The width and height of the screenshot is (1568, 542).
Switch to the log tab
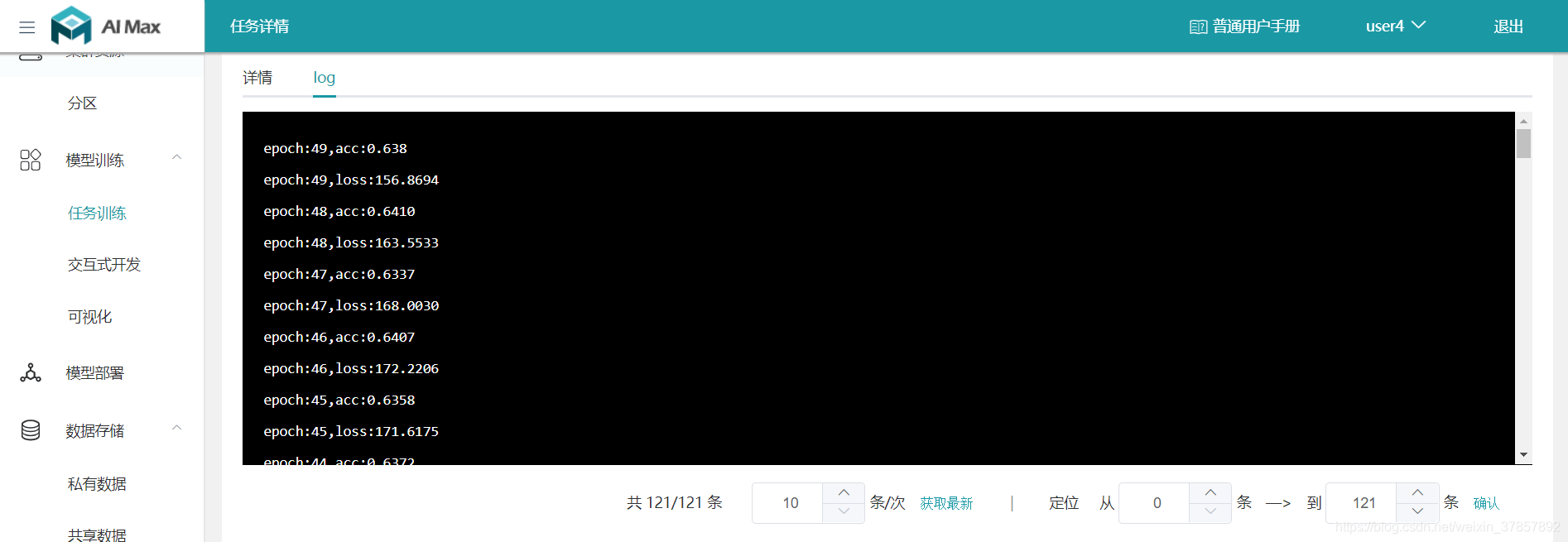325,78
